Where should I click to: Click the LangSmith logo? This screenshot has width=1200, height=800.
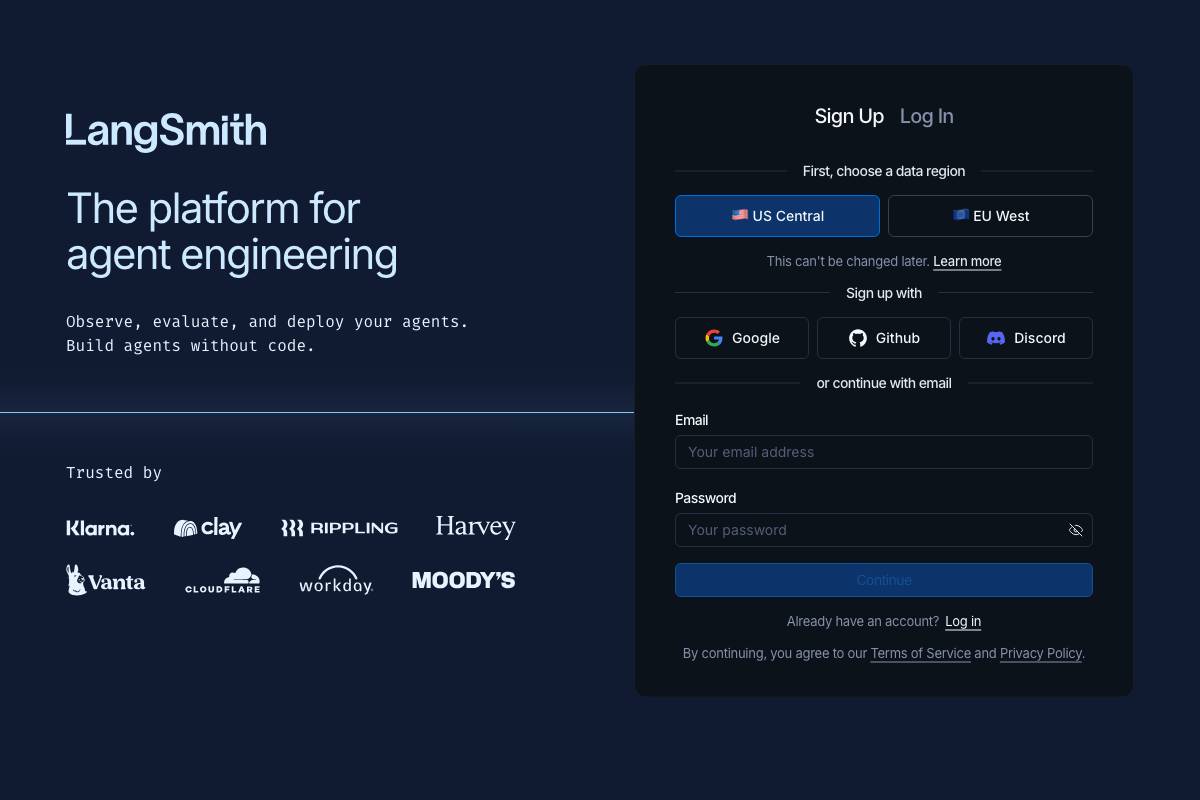pos(166,131)
